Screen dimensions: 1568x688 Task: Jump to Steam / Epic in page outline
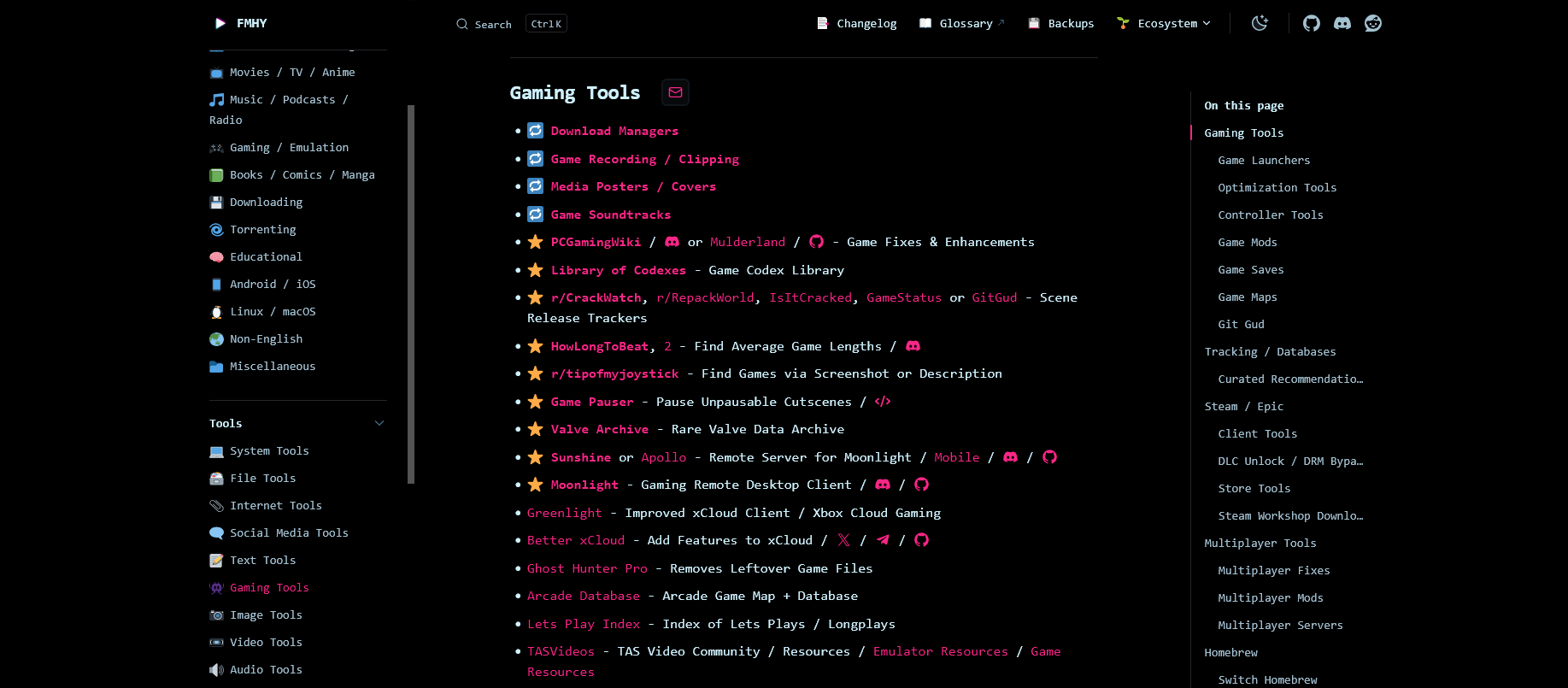pyautogui.click(x=1244, y=406)
